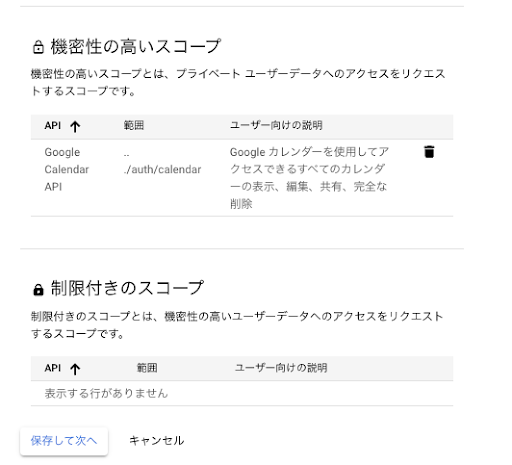
Task: Click the 保存して次へ button
Action: [64, 441]
